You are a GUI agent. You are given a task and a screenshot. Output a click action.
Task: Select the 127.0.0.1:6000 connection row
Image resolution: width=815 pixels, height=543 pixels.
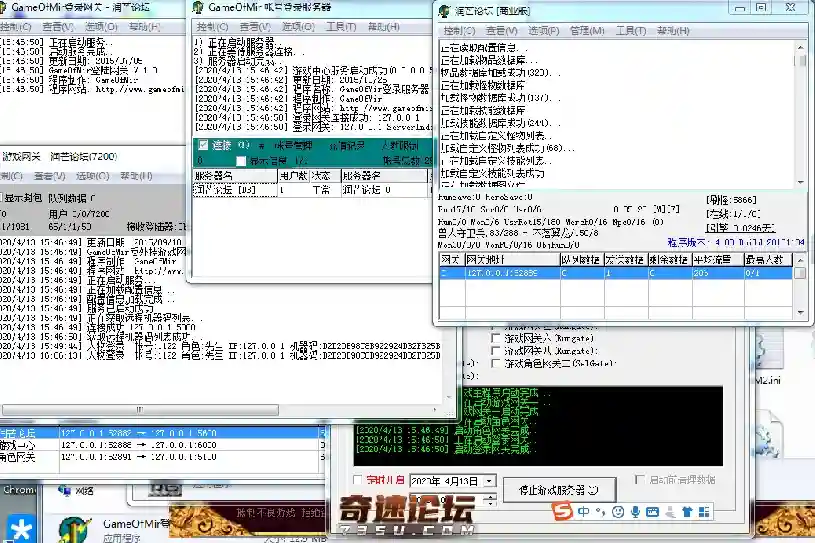(162, 445)
